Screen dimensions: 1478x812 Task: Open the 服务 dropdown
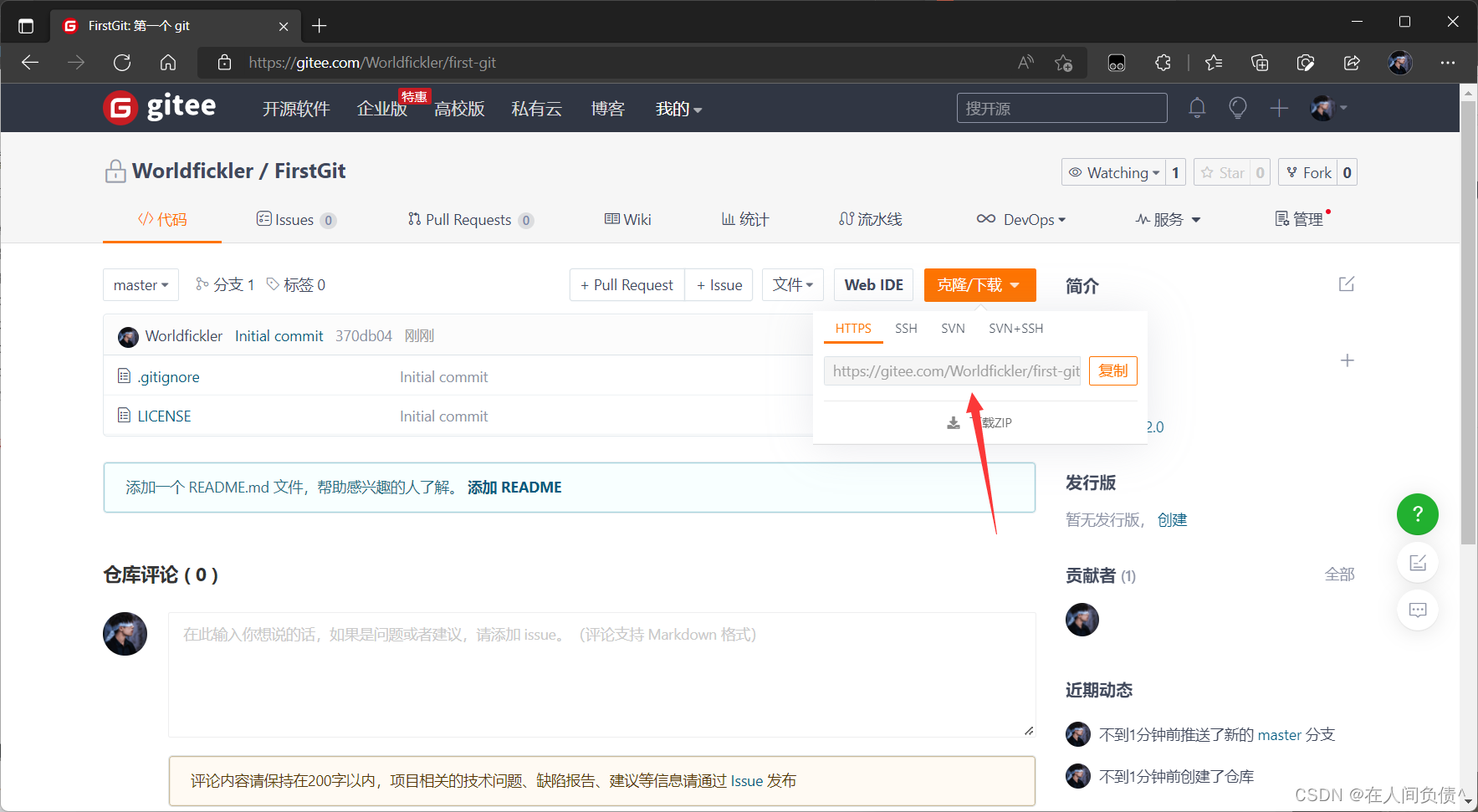(x=1168, y=219)
